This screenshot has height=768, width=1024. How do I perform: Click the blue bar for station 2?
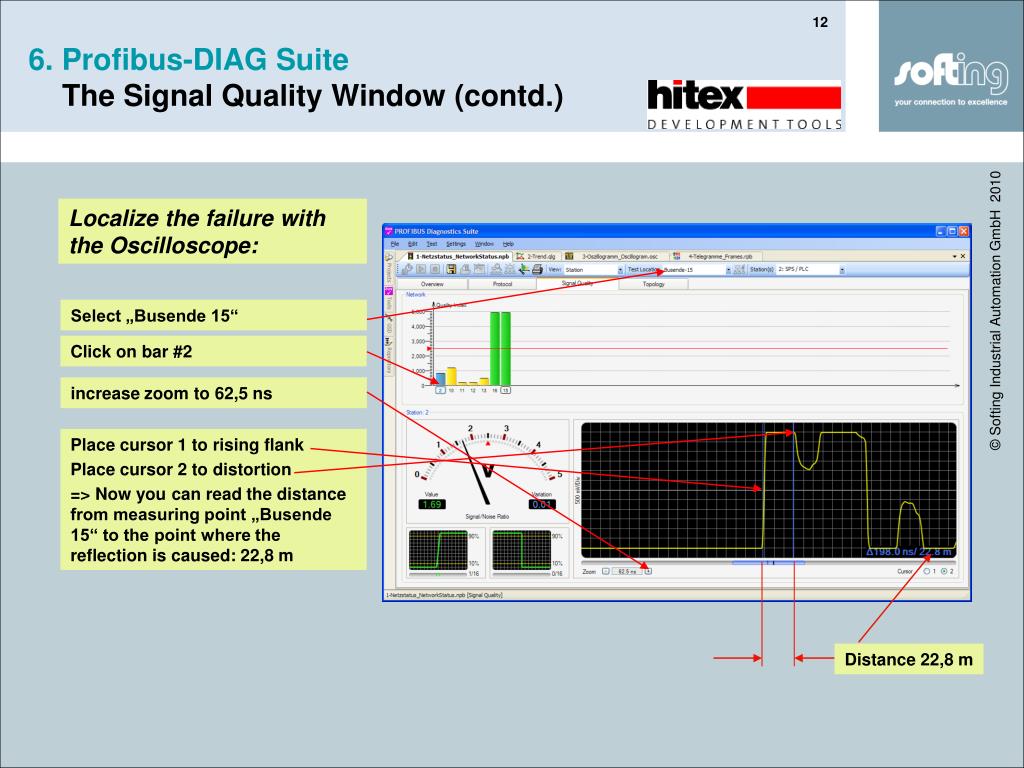tap(441, 379)
